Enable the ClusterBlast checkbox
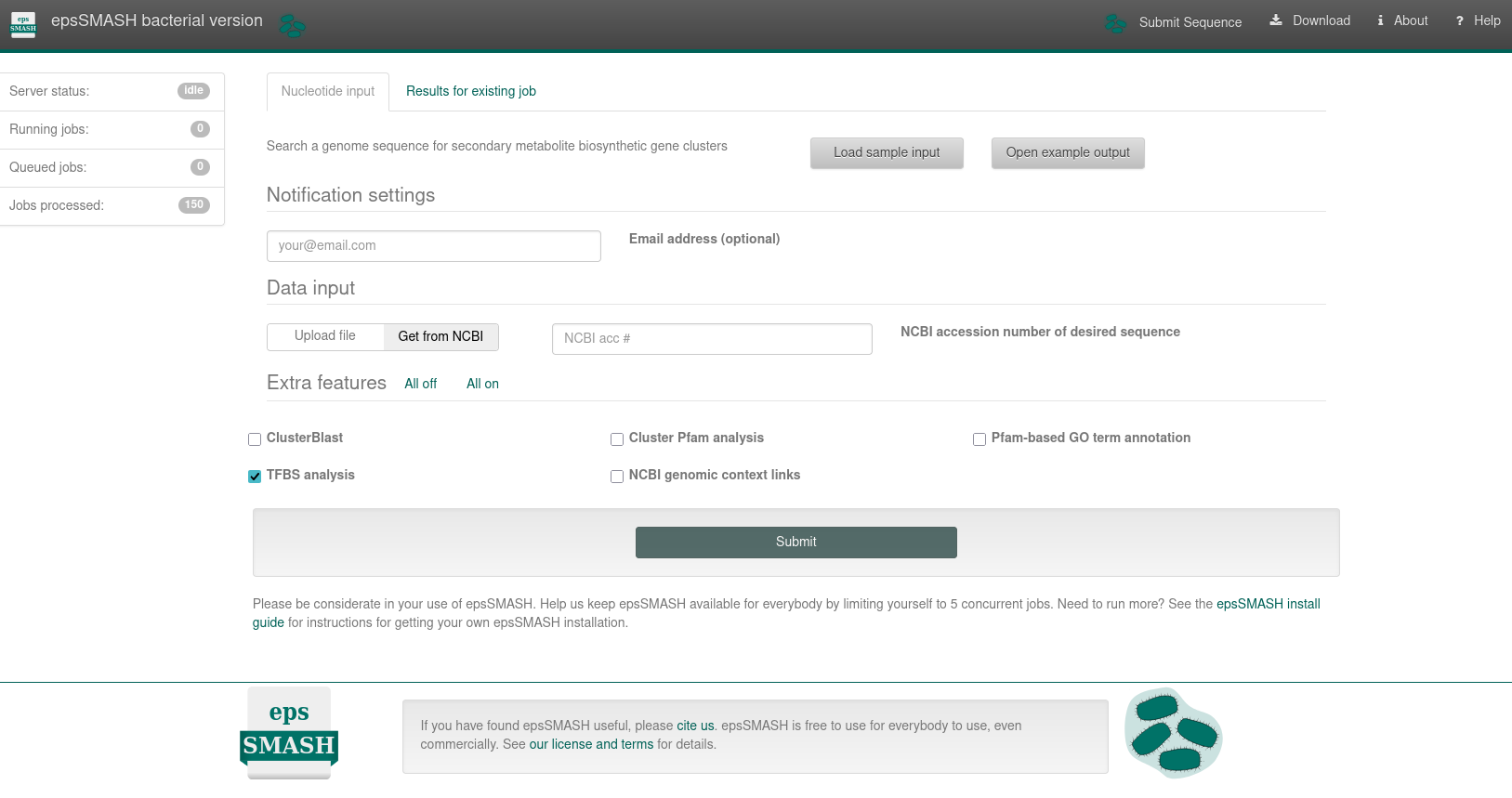Image resolution: width=1512 pixels, height=798 pixels. (x=255, y=439)
